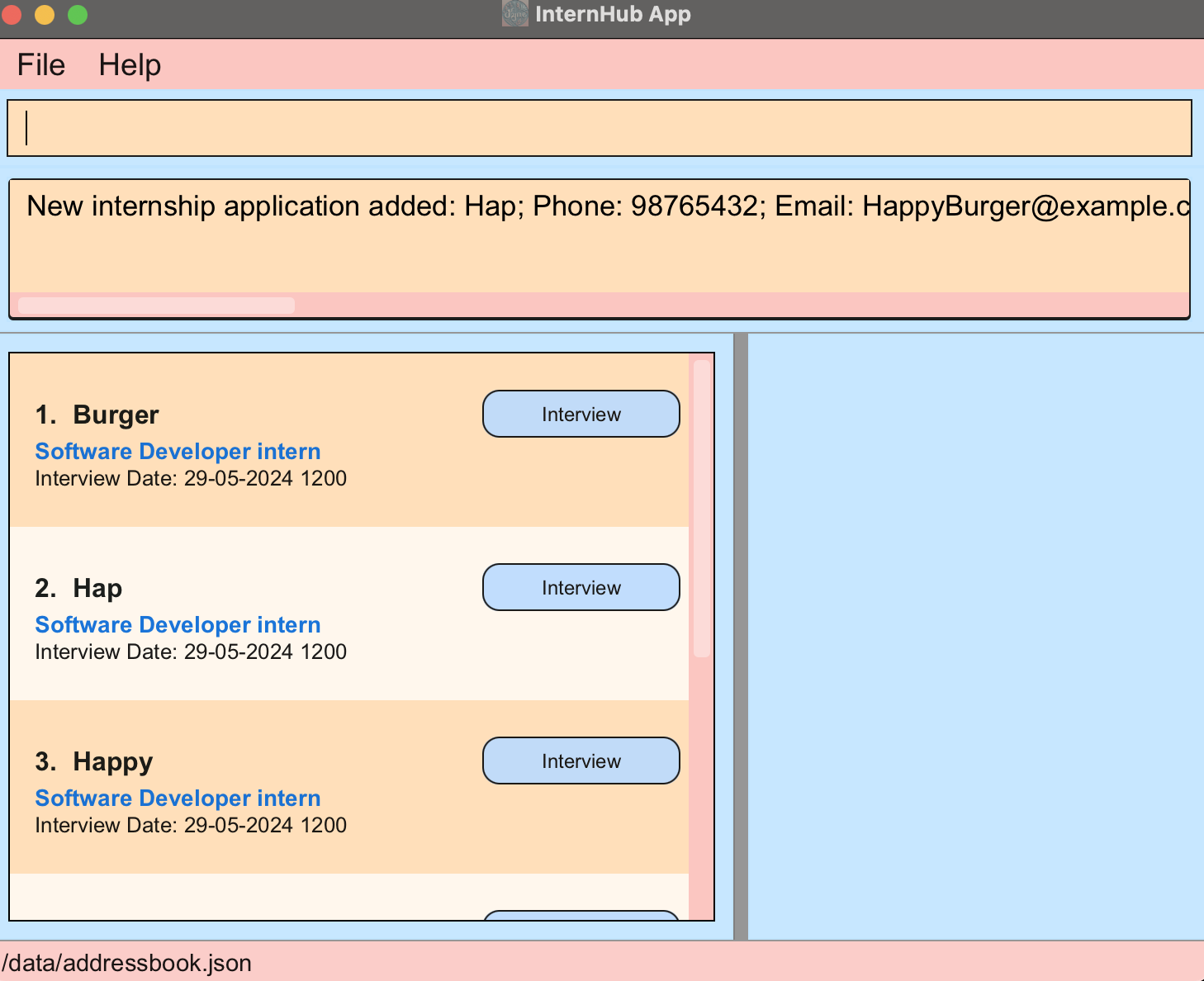Viewport: 1204px width, 981px height.
Task: Click the command input text field
Action: [x=600, y=128]
